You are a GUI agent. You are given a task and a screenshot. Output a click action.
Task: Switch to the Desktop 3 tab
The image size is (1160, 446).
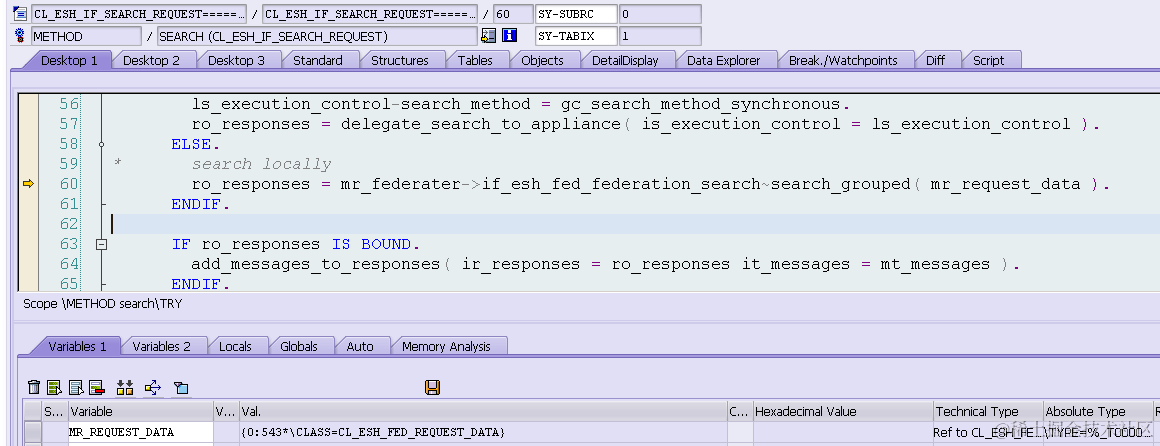236,61
